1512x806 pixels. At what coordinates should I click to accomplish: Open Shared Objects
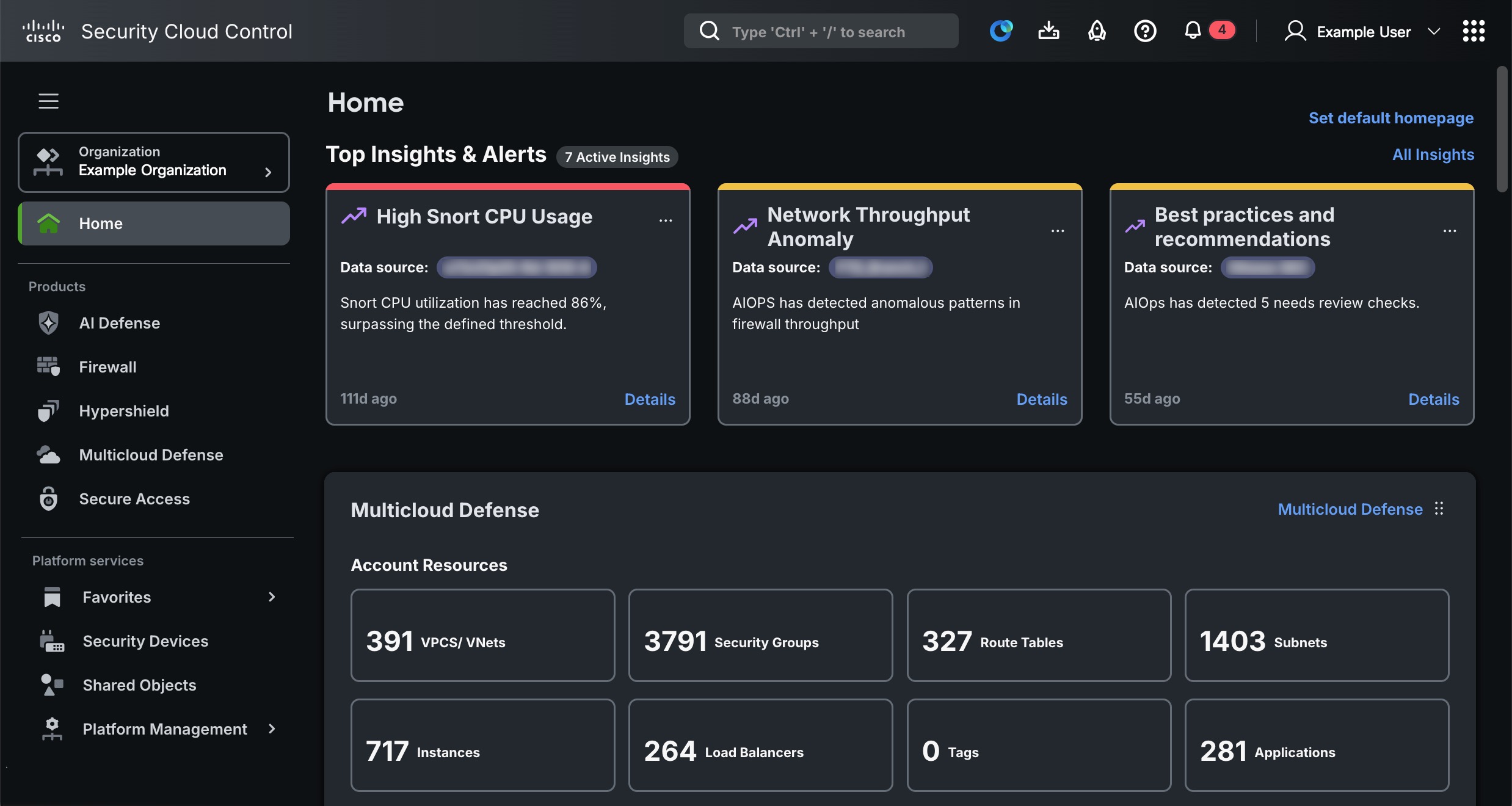tap(139, 684)
